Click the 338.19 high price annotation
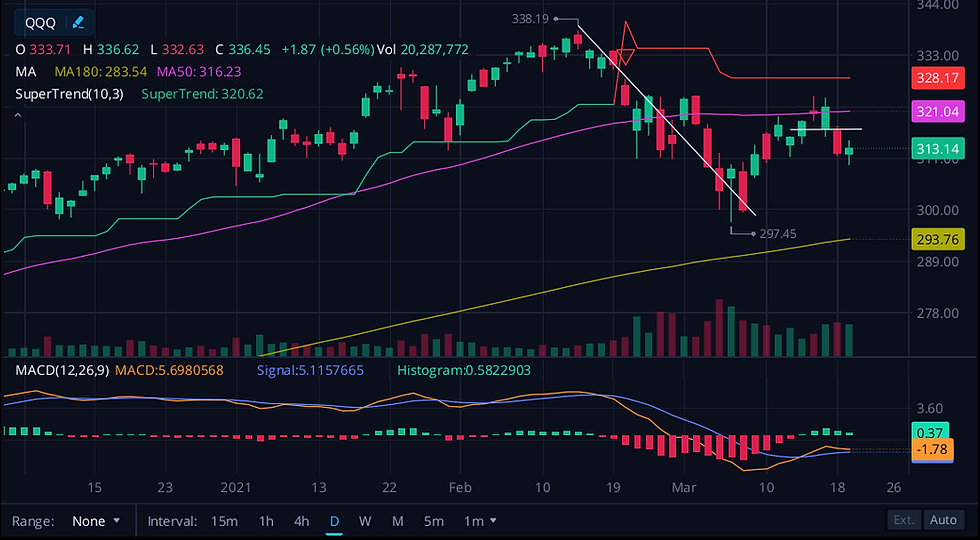Image resolution: width=980 pixels, height=540 pixels. coord(530,19)
